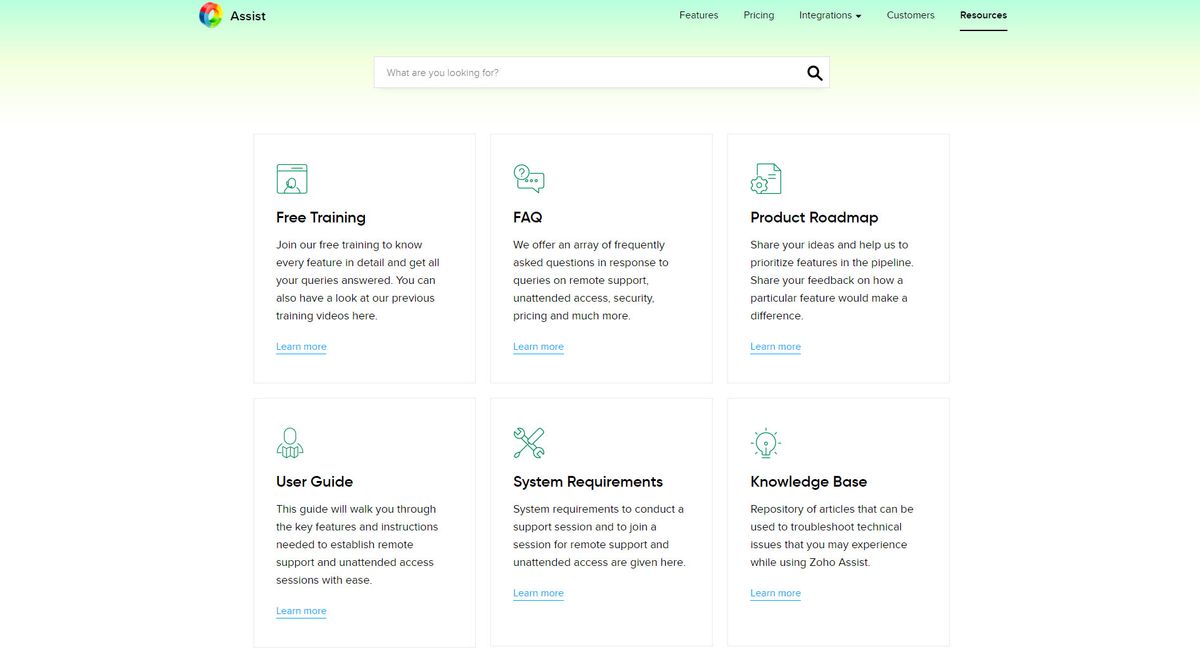Open Learn more under System Requirements
The width and height of the screenshot is (1200, 654).
point(538,592)
